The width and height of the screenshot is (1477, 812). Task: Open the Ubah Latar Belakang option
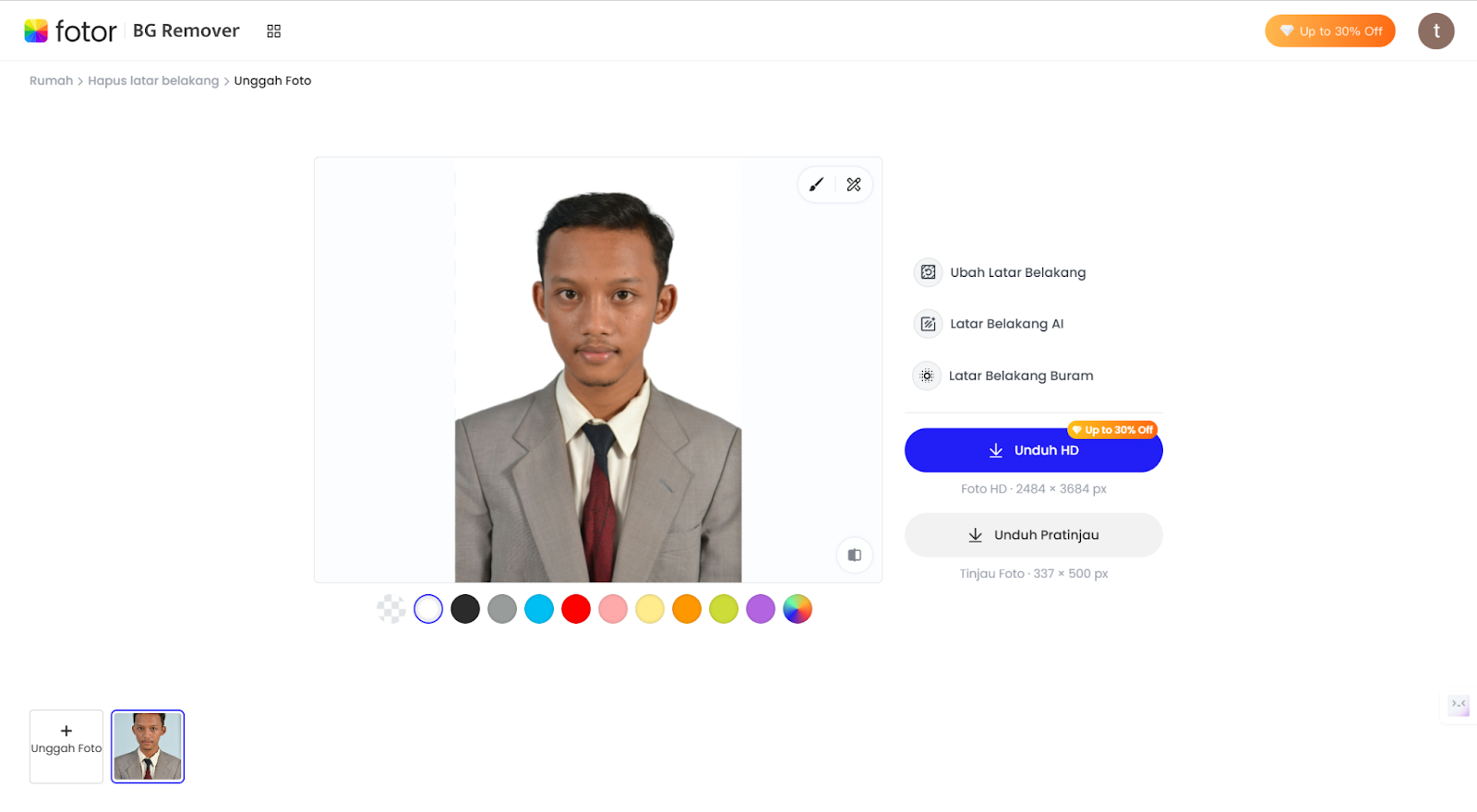pyautogui.click(x=1001, y=272)
